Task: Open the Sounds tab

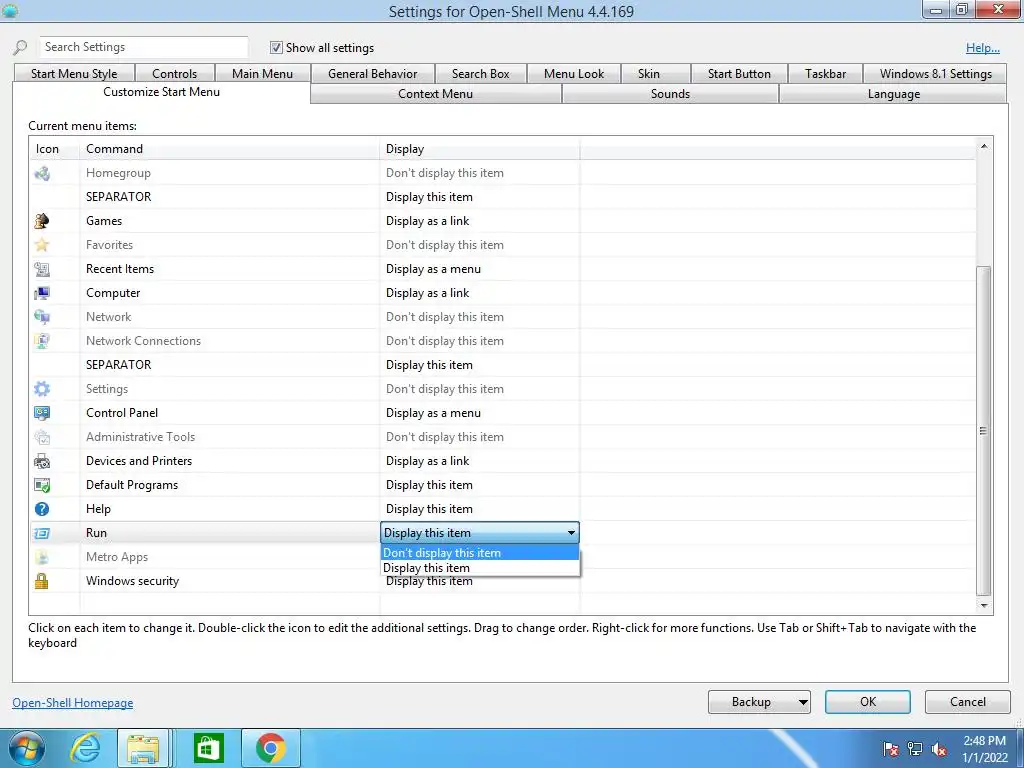Action: (x=670, y=94)
